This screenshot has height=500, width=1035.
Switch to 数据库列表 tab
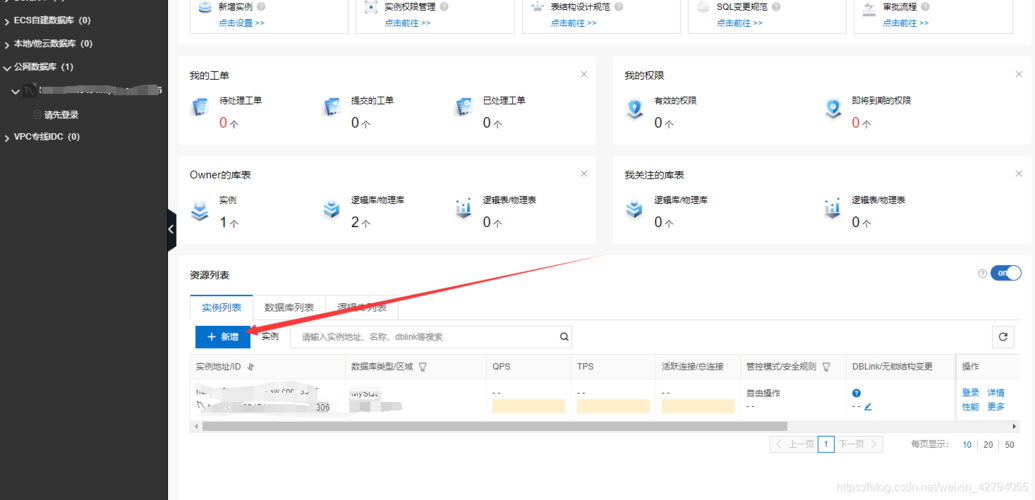pos(289,308)
